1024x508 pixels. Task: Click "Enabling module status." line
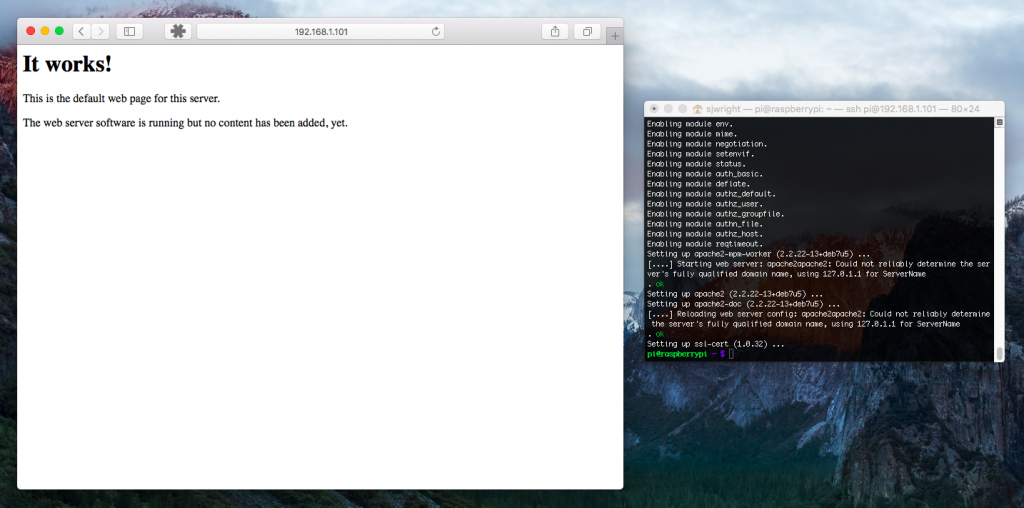pos(696,164)
